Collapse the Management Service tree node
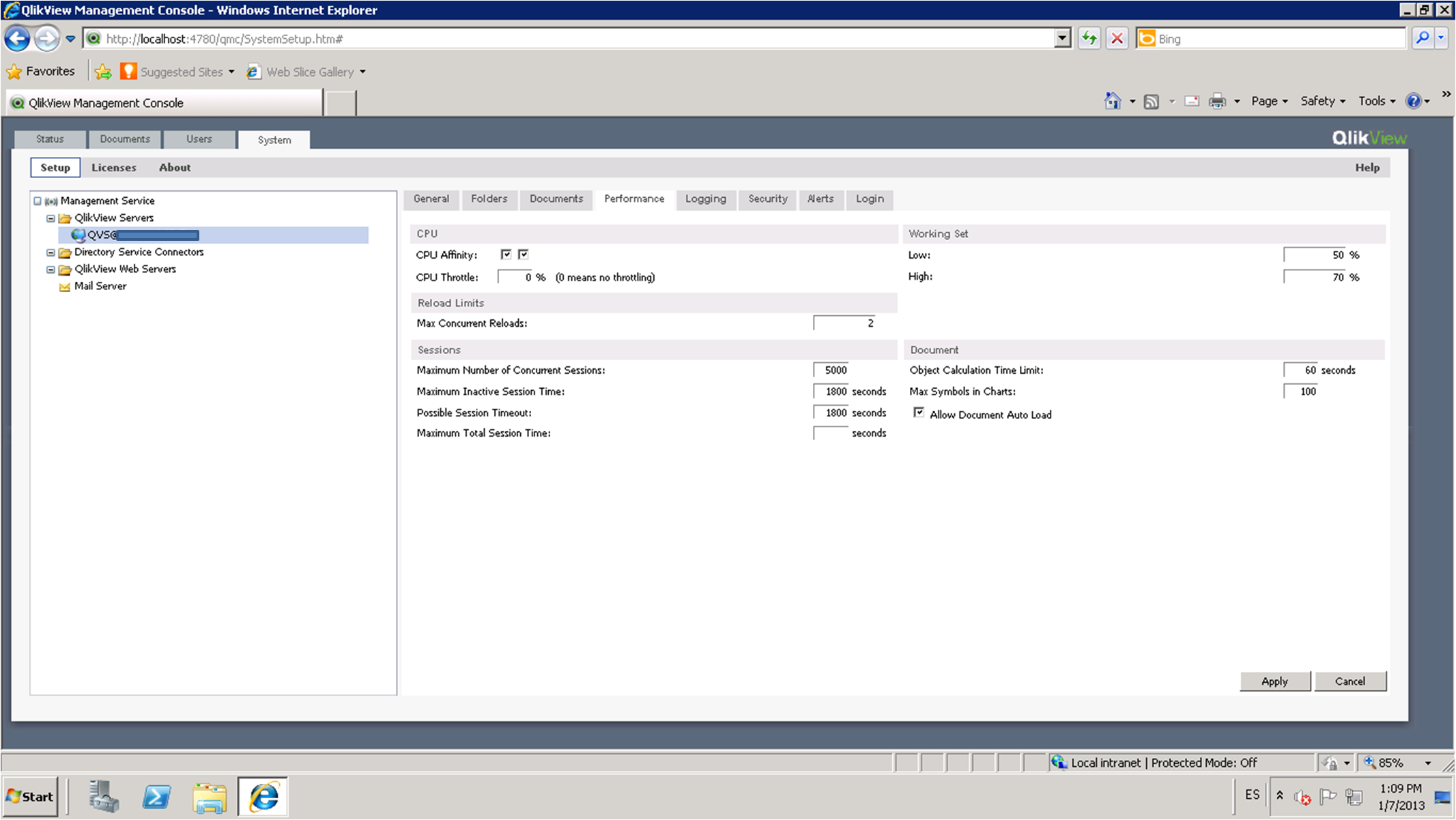Viewport: 1456px width, 820px height. coord(38,201)
